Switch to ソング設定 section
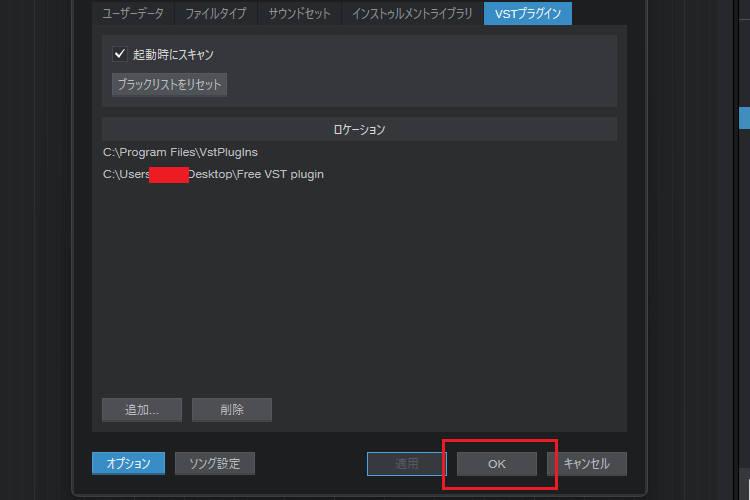Image resolution: width=750 pixels, height=500 pixels. click(215, 463)
